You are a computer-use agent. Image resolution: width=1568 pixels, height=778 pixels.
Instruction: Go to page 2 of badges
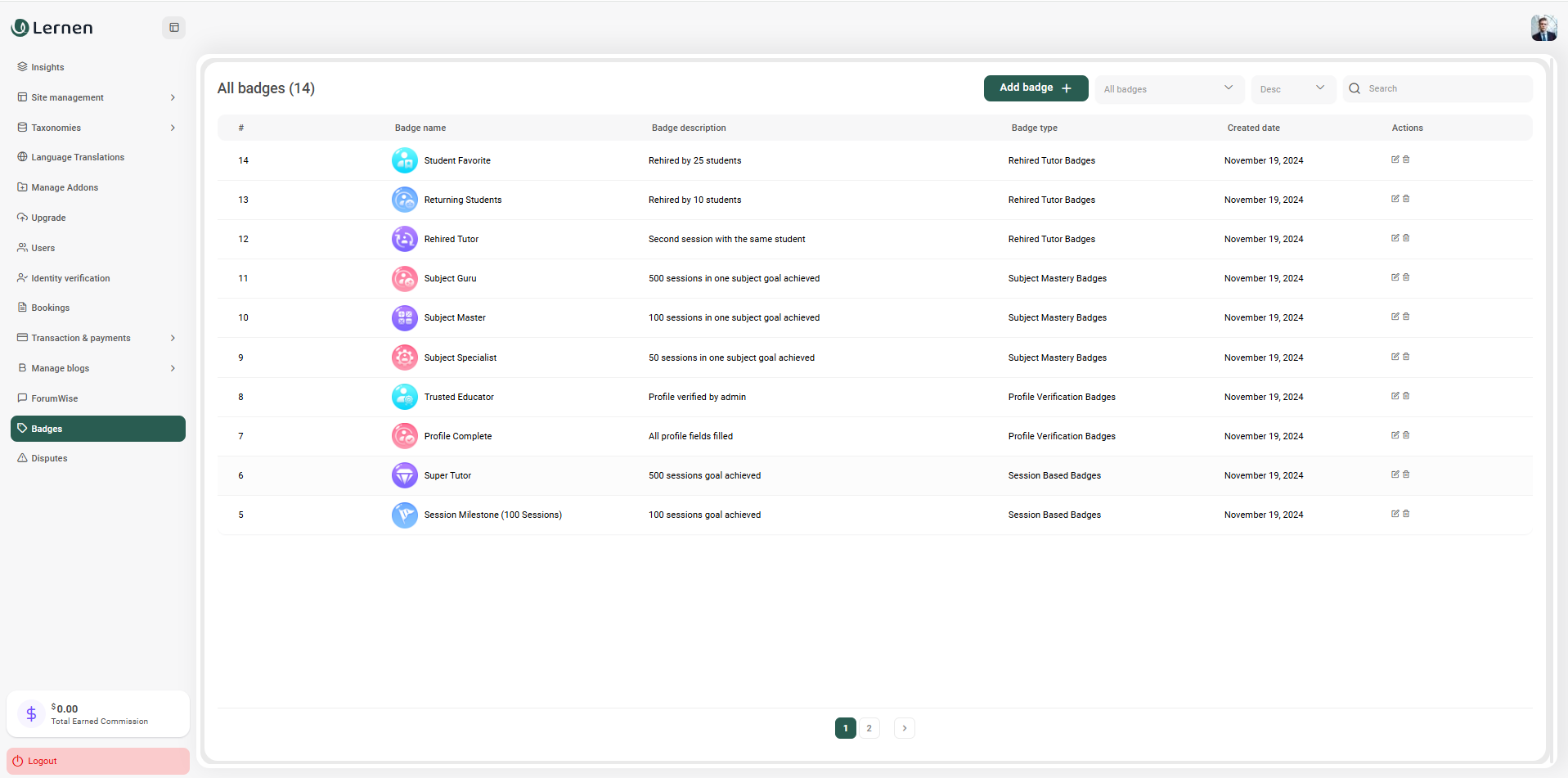(869, 728)
